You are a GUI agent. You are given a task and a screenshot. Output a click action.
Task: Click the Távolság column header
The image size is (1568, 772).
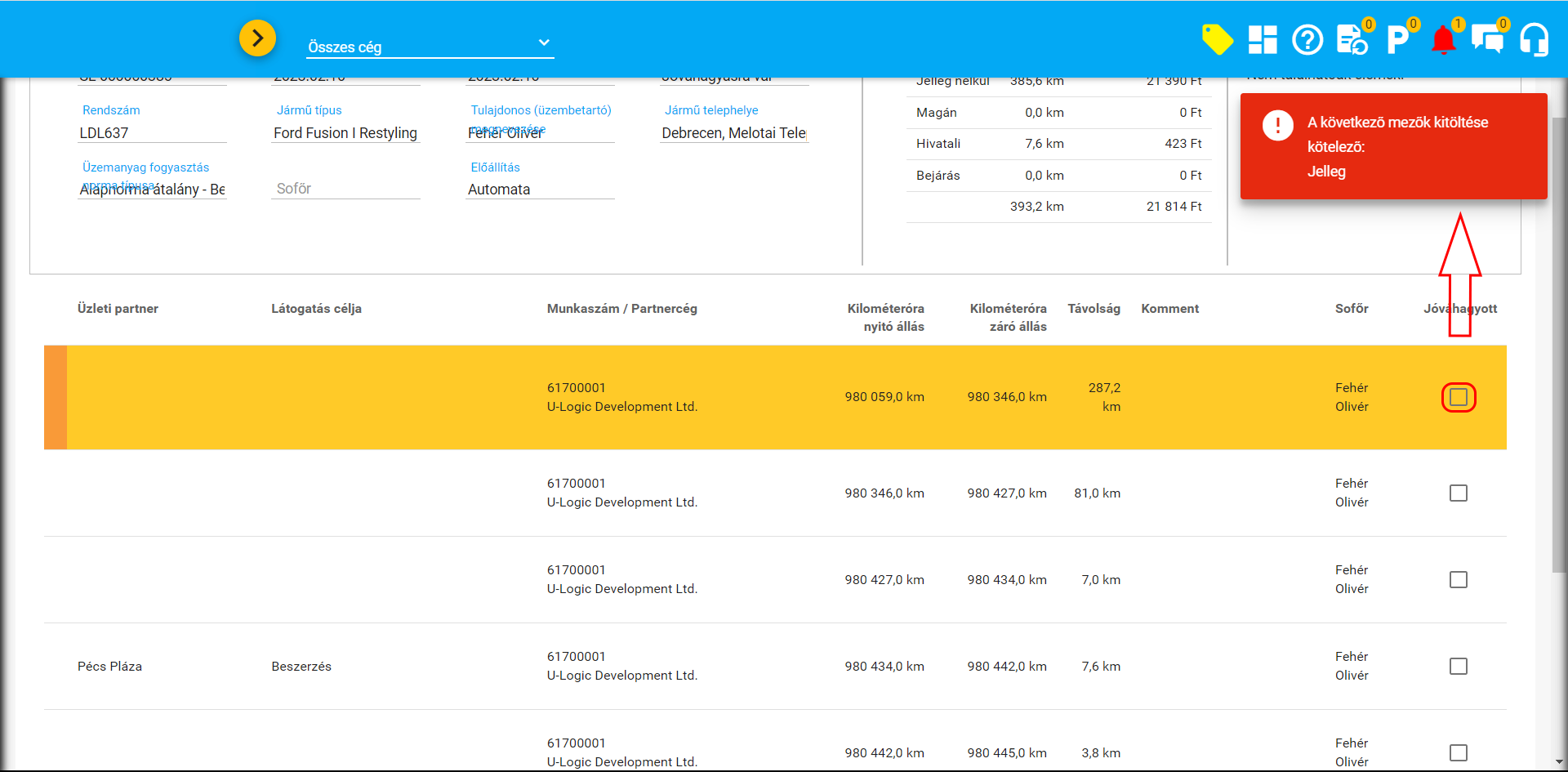[x=1094, y=309]
